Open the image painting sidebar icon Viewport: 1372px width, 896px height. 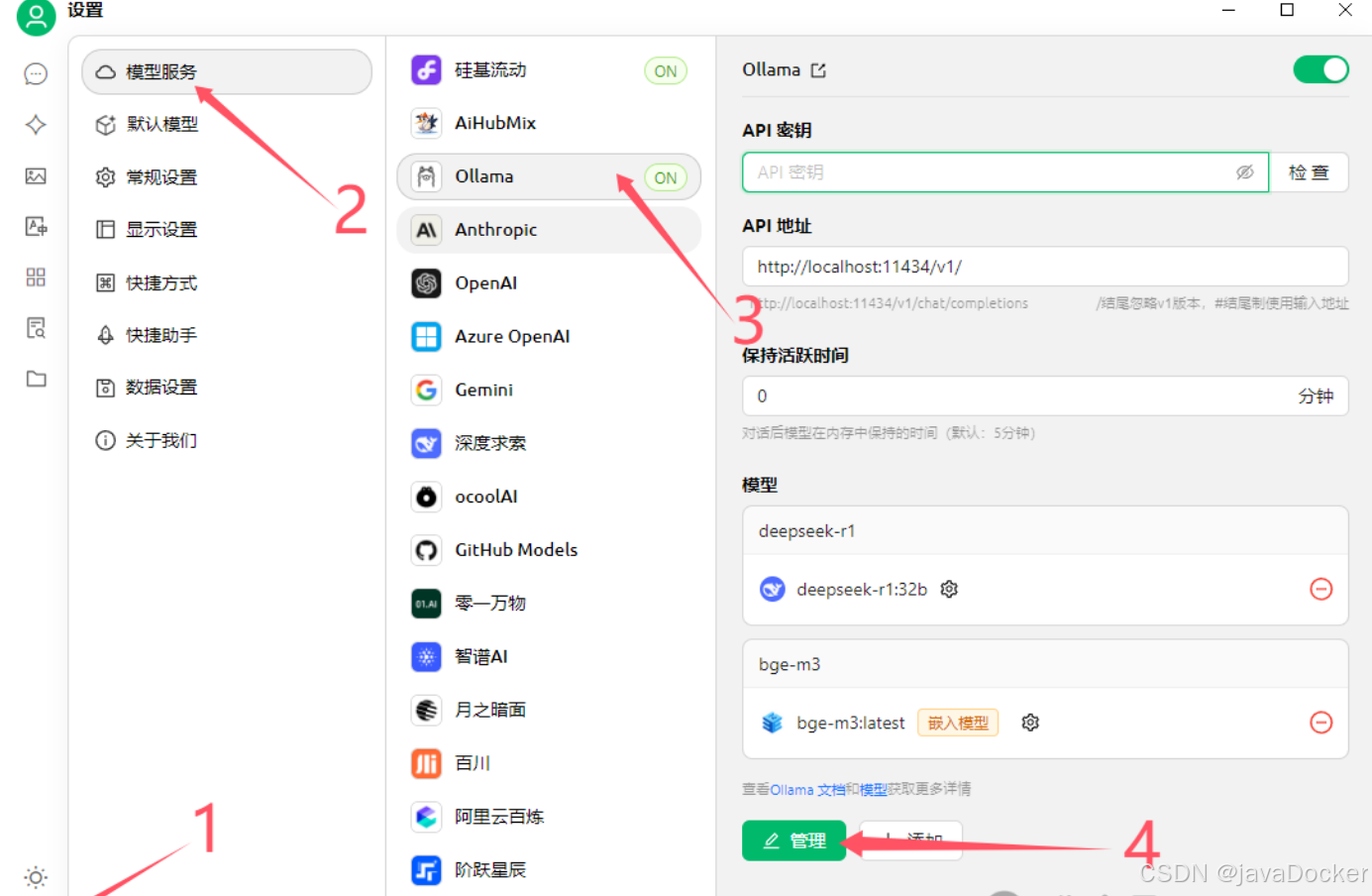36,176
